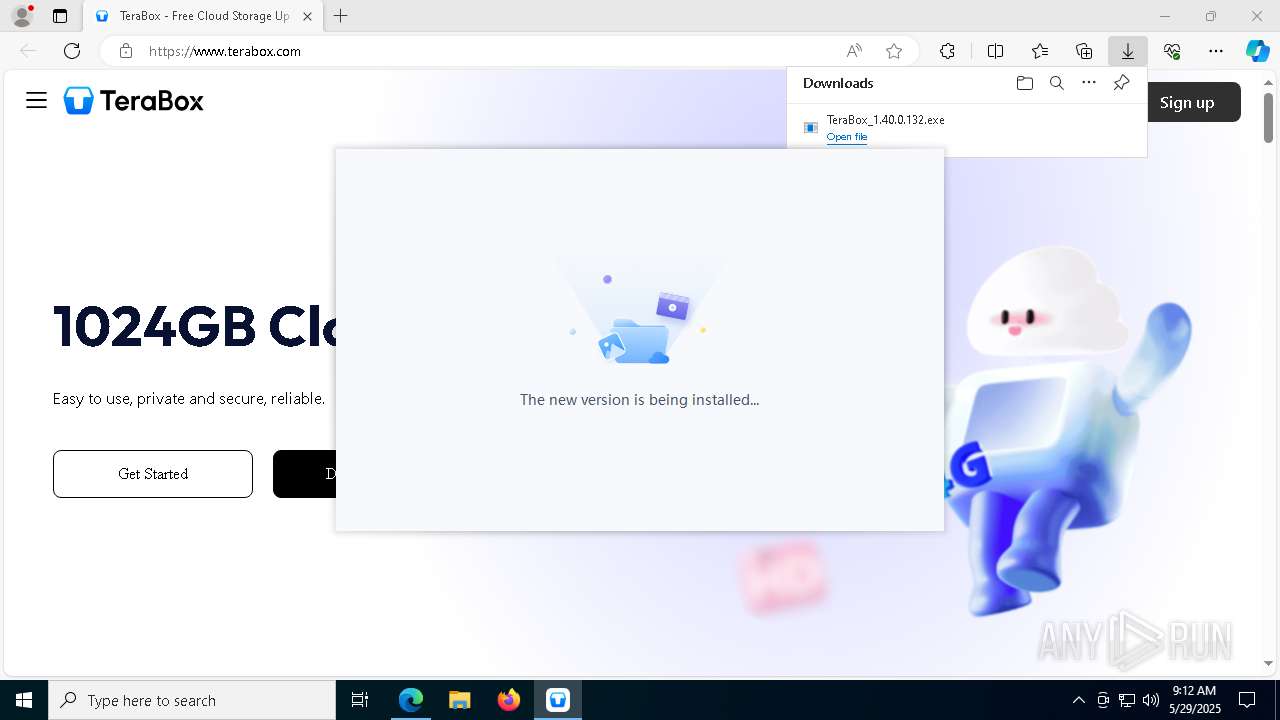Open downloads folder icon
The width and height of the screenshot is (1280, 720).
point(1024,83)
